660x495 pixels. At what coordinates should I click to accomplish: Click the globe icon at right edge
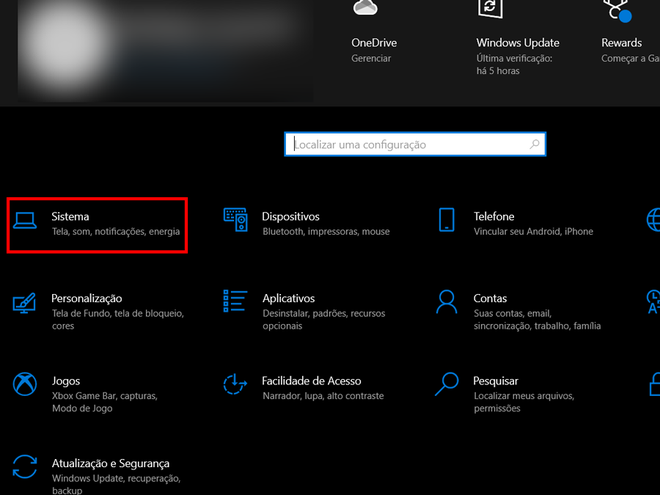(x=653, y=220)
